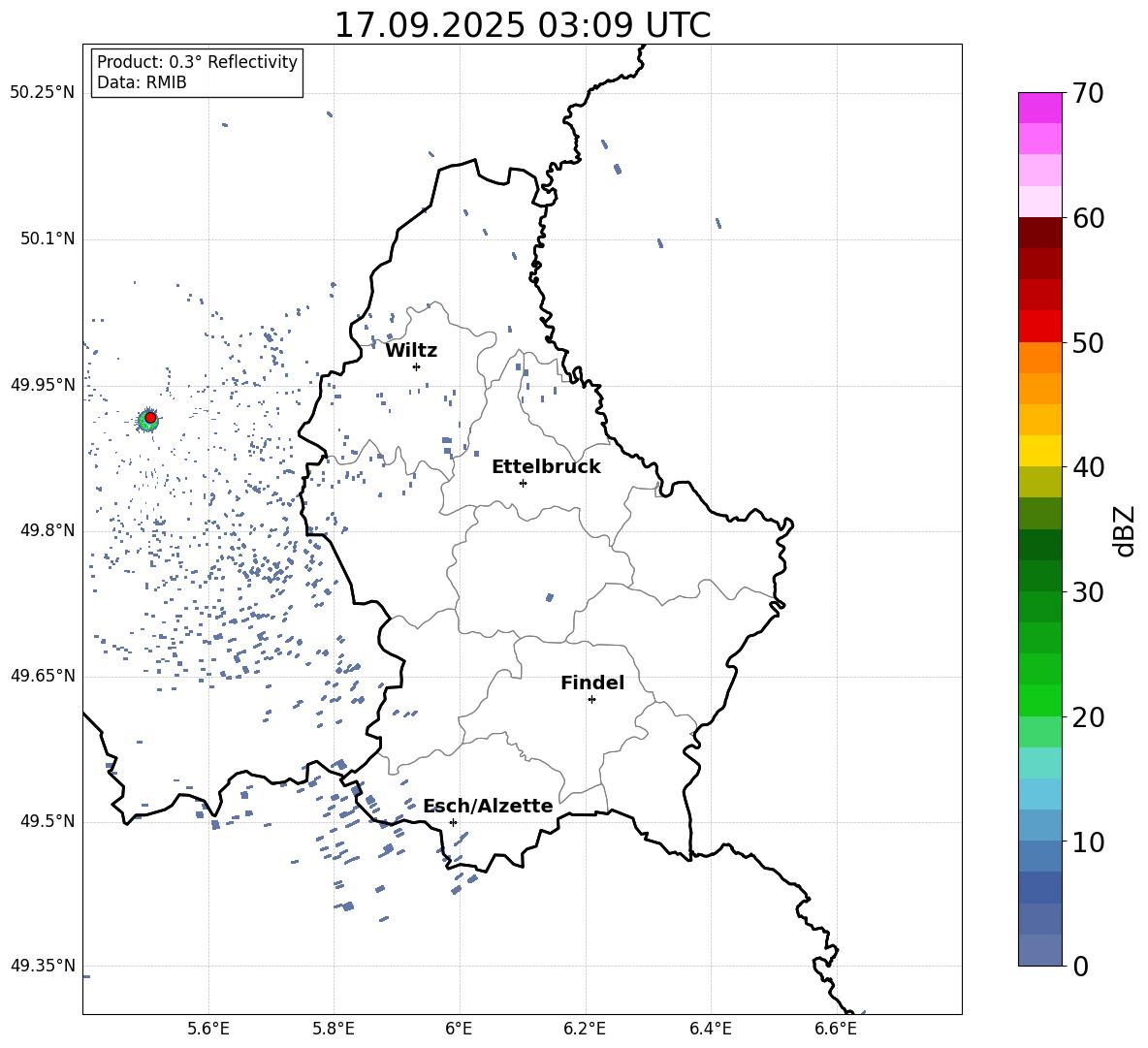Click the 49.5°N latitude label
Image resolution: width=1148 pixels, height=1048 pixels.
[x=48, y=821]
